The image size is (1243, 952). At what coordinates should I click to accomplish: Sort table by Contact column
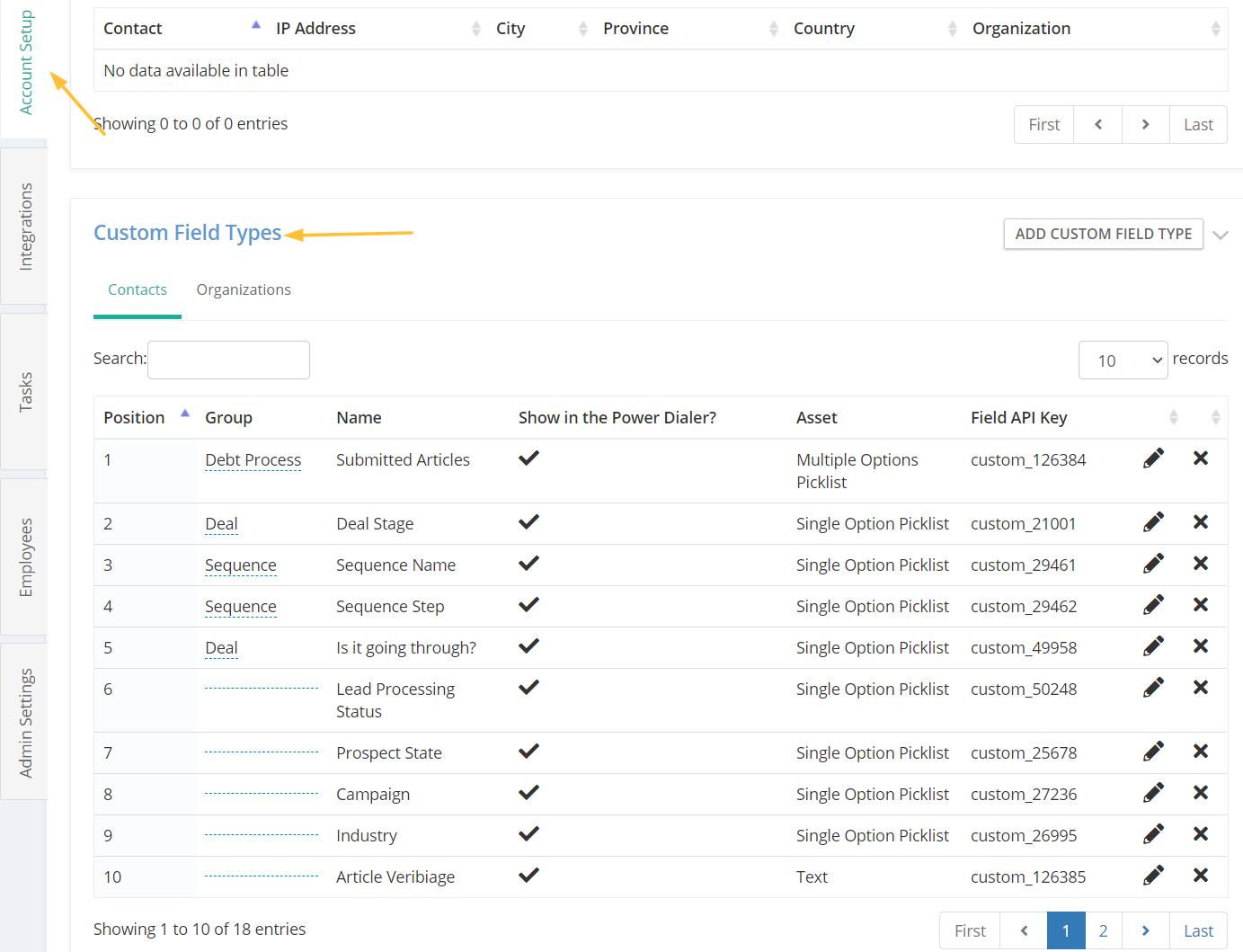tap(180, 29)
